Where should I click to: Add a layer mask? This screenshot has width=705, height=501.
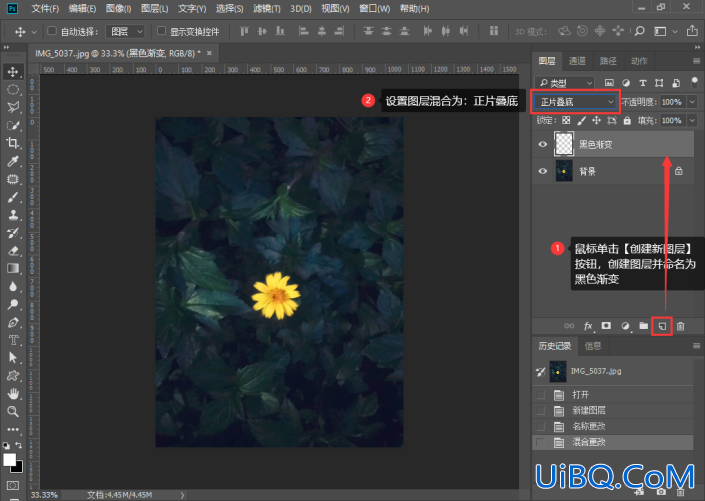pos(606,326)
